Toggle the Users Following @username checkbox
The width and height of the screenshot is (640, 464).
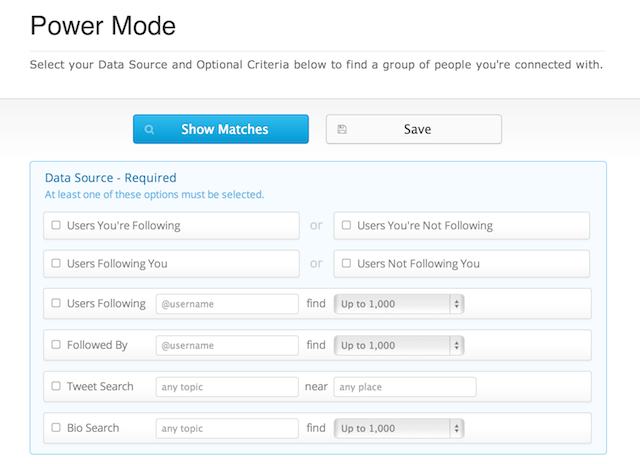(x=56, y=303)
